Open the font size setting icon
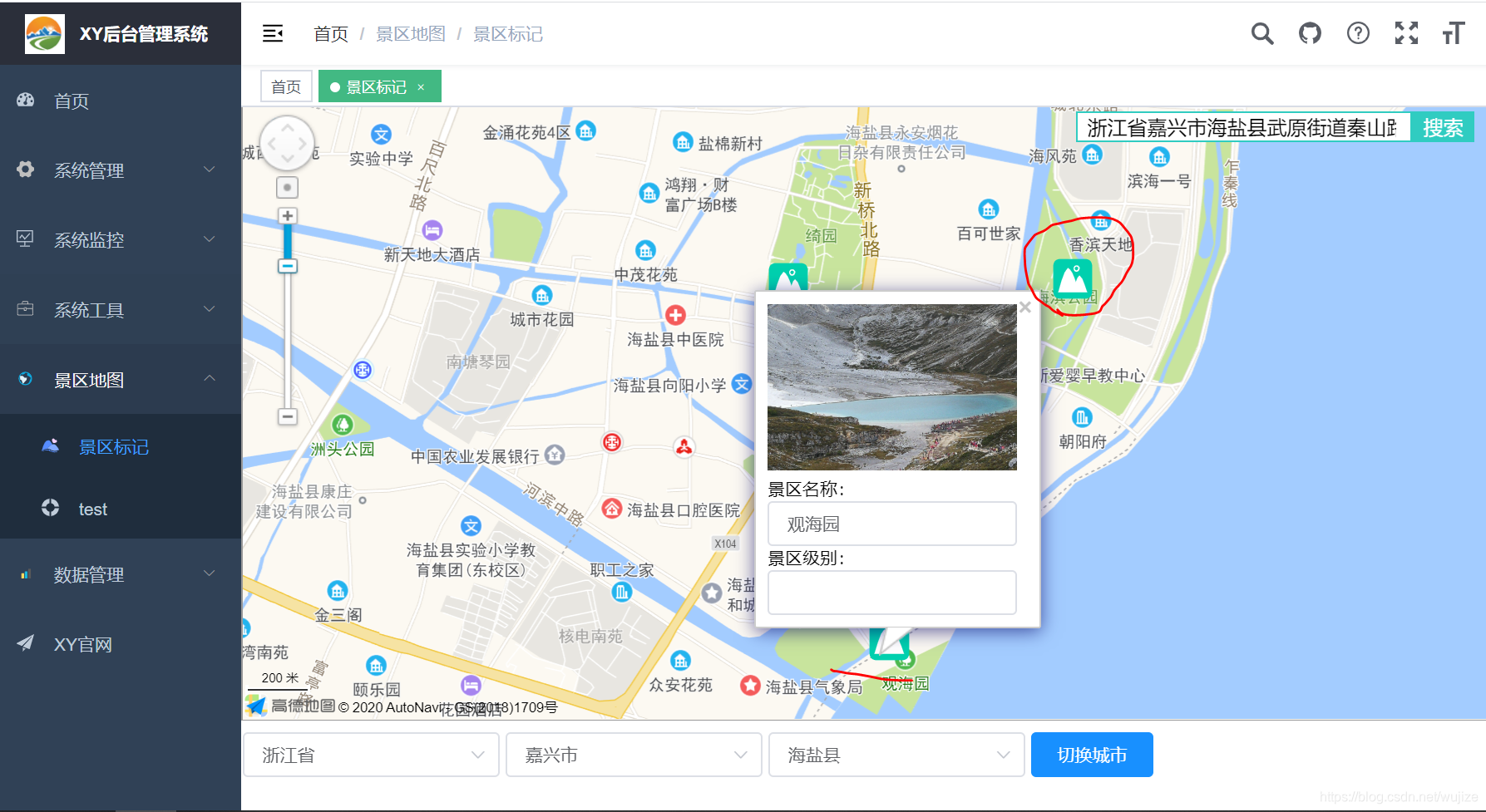The width and height of the screenshot is (1486, 812). [1454, 33]
